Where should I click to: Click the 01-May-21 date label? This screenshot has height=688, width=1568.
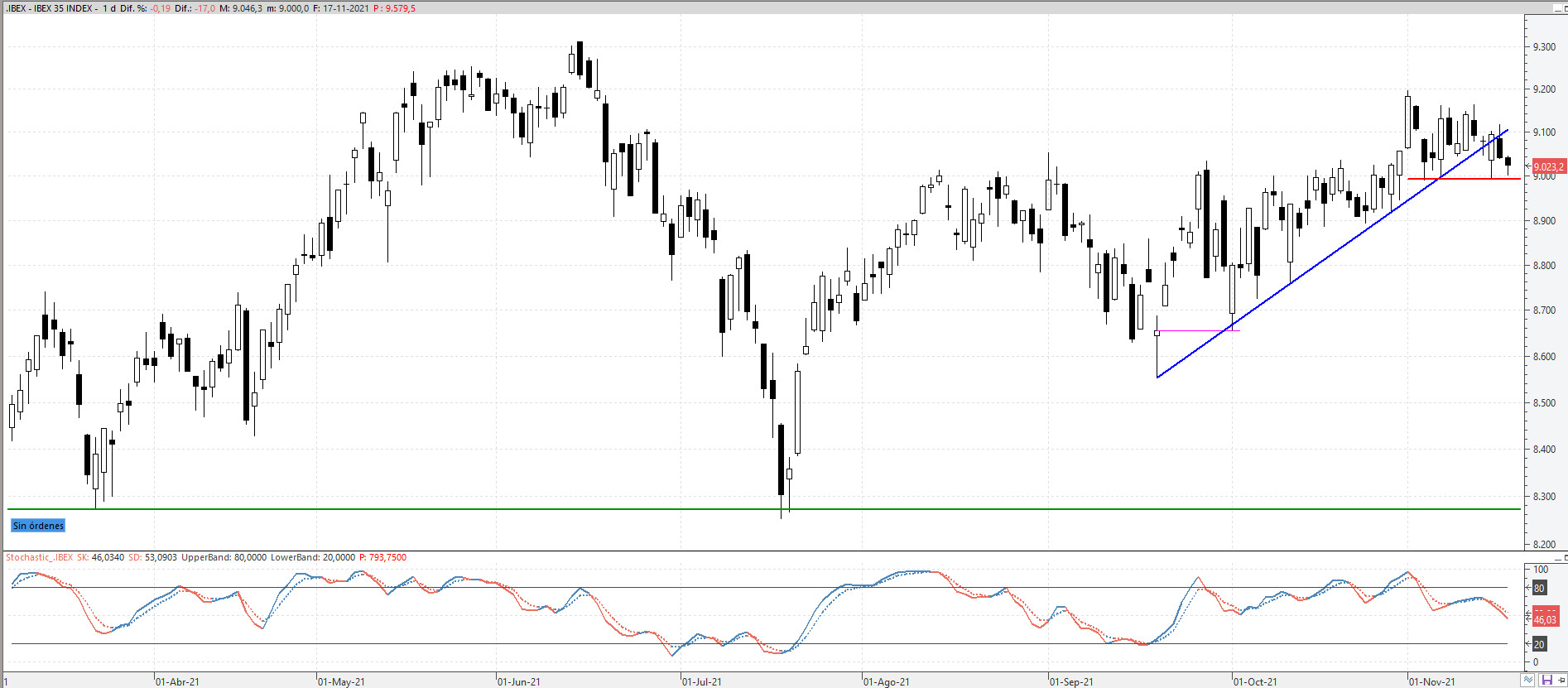(341, 682)
